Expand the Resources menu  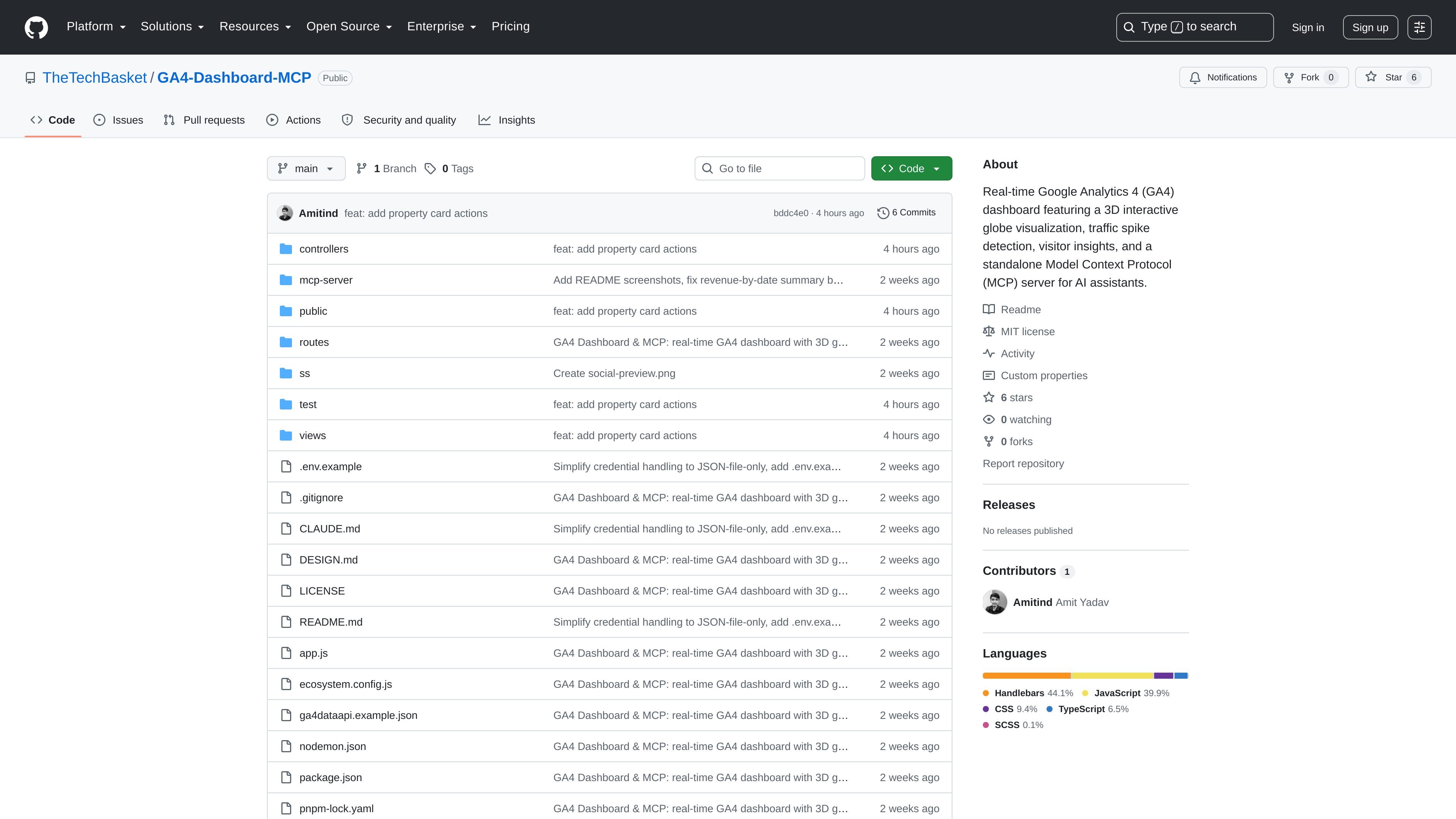pos(255,27)
